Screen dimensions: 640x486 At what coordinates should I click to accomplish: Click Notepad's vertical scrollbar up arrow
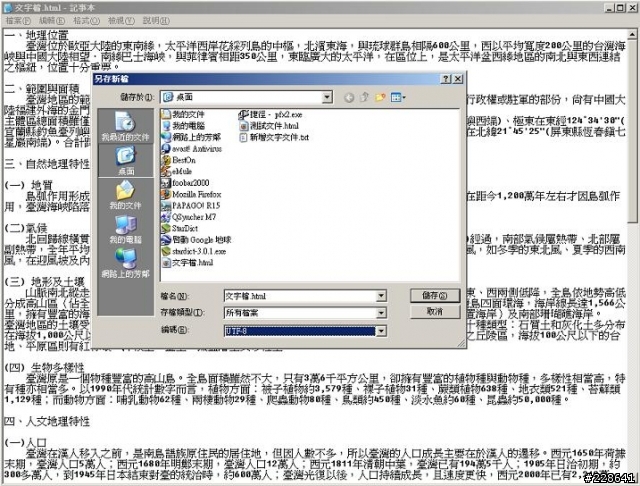(x=632, y=36)
